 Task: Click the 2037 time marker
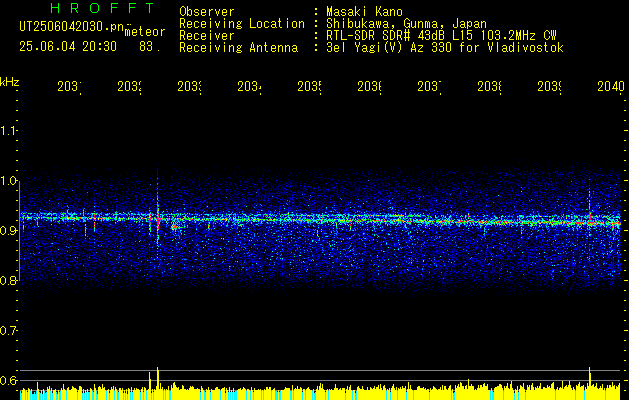pos(430,86)
